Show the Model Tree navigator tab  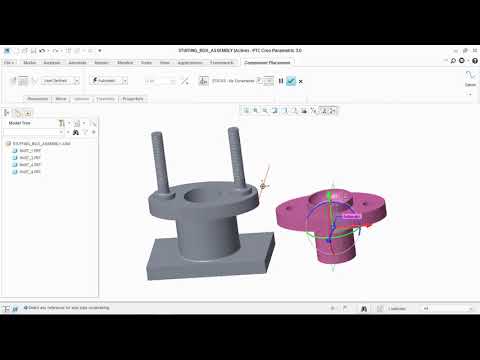click(6, 113)
